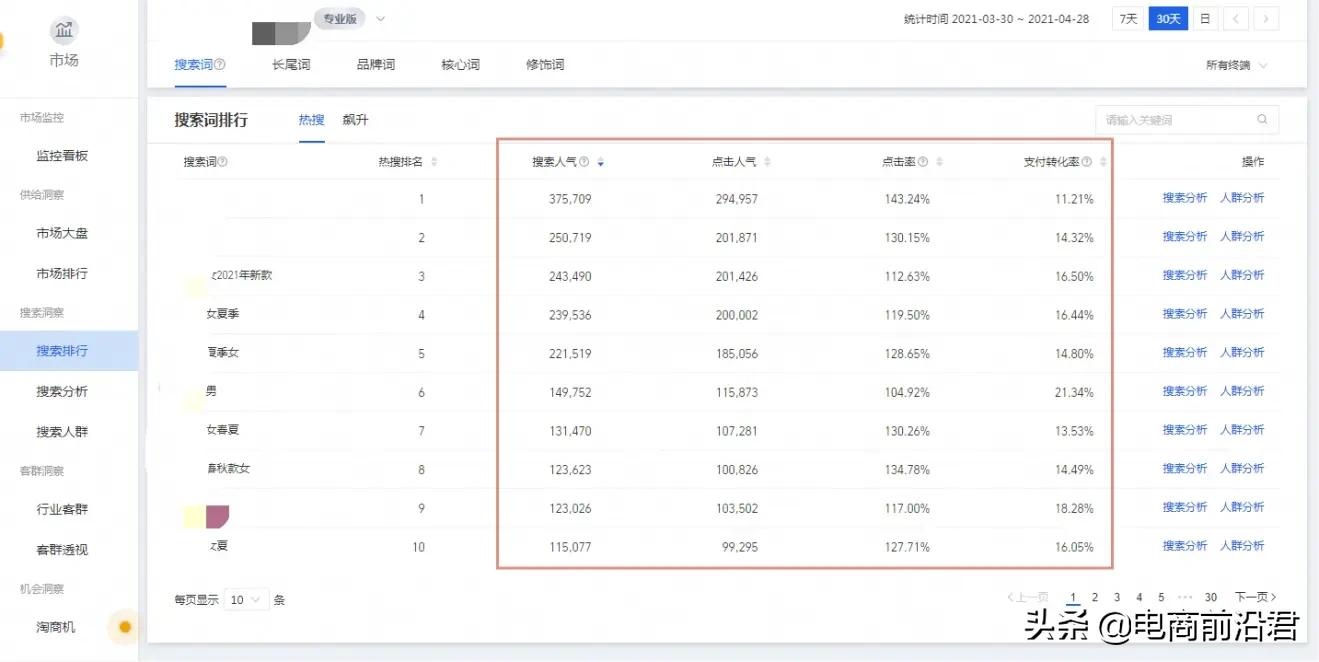Viewport: 1319px width, 662px height.
Task: Switch to the 长尾词 tab
Action: [x=289, y=63]
